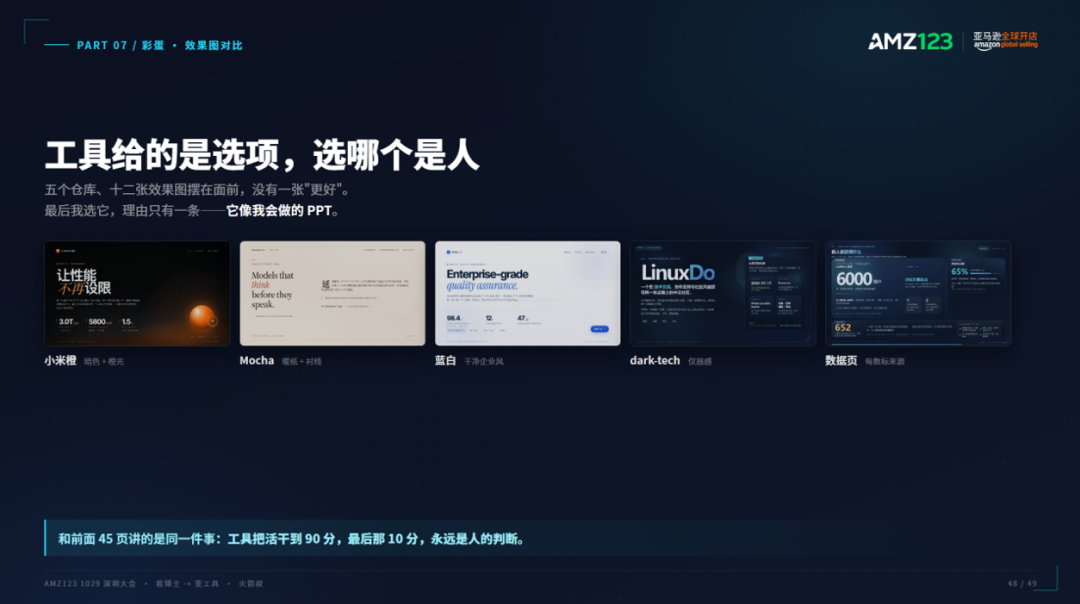Click the blue button in 蓝白 thumbnail
Image resolution: width=1080 pixels, height=604 pixels.
point(599,329)
